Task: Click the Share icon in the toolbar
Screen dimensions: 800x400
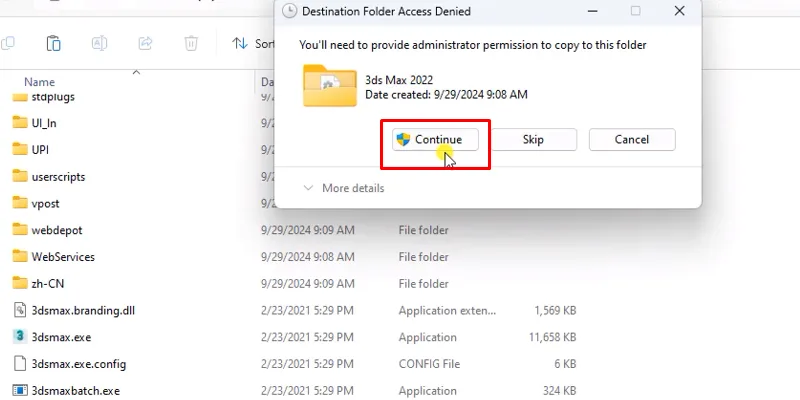Action: tap(145, 43)
